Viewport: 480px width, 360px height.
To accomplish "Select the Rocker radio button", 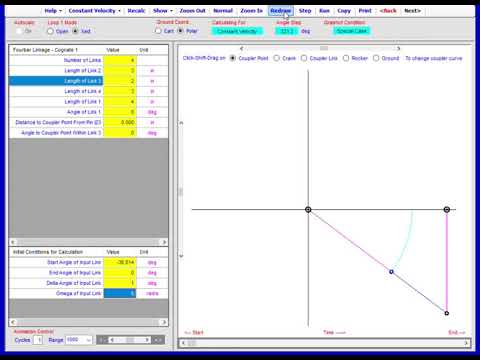I will coord(346,58).
